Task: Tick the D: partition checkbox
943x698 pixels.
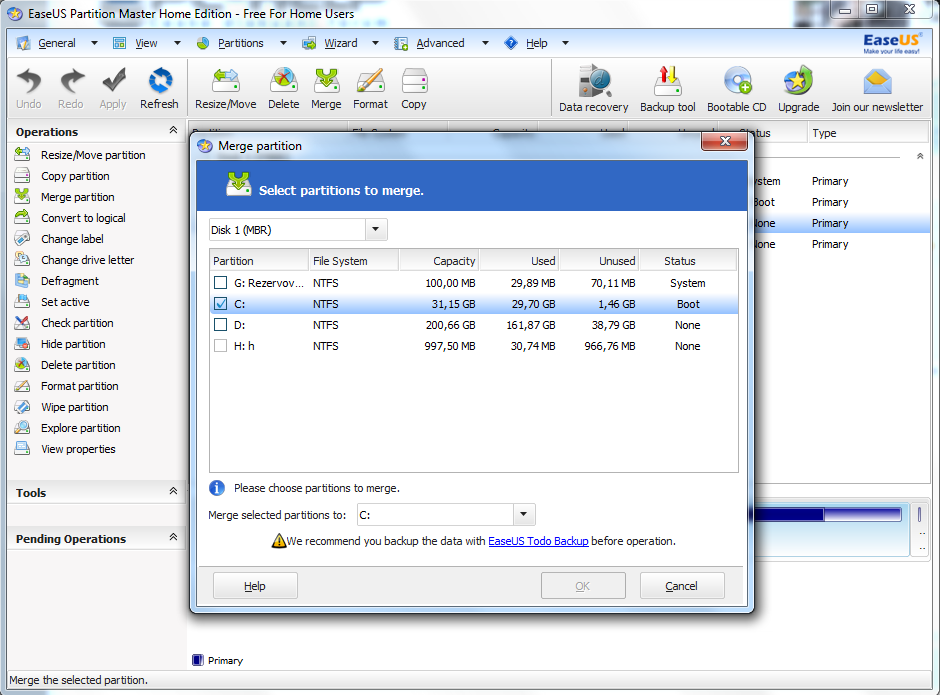Action: [221, 325]
